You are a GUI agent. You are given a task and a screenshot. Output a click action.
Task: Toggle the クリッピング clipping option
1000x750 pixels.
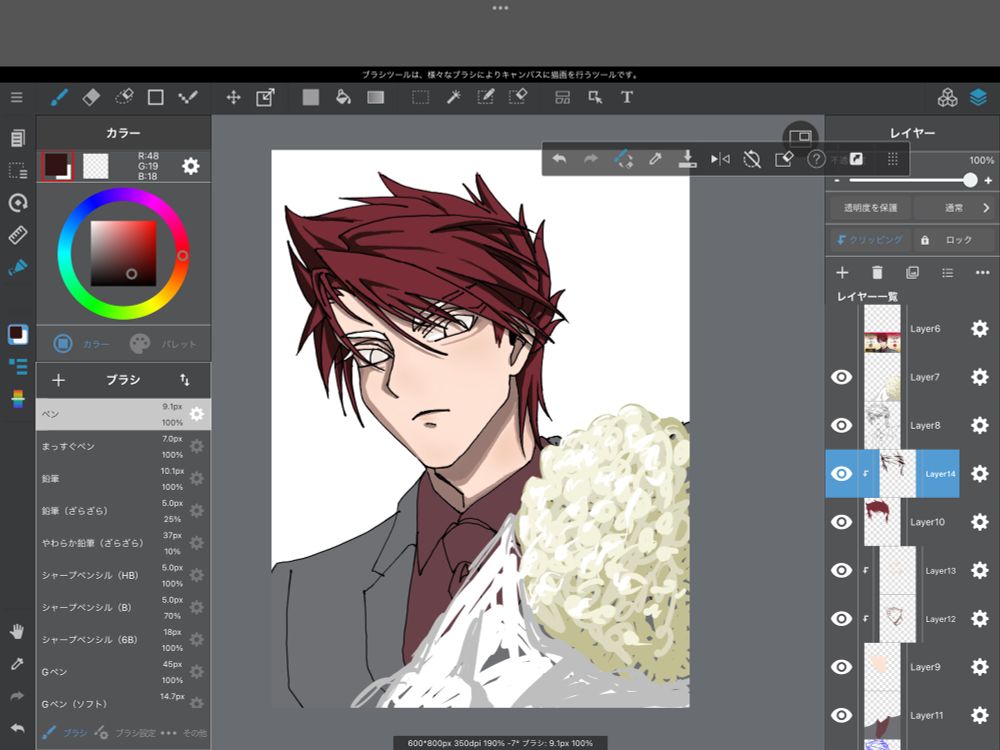[x=869, y=240]
